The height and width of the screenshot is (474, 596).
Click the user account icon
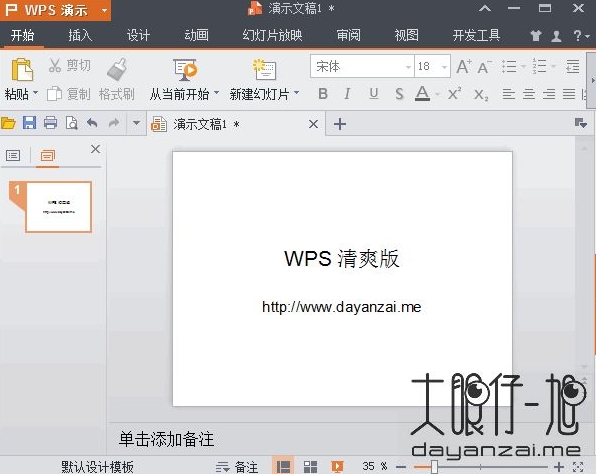(556, 36)
